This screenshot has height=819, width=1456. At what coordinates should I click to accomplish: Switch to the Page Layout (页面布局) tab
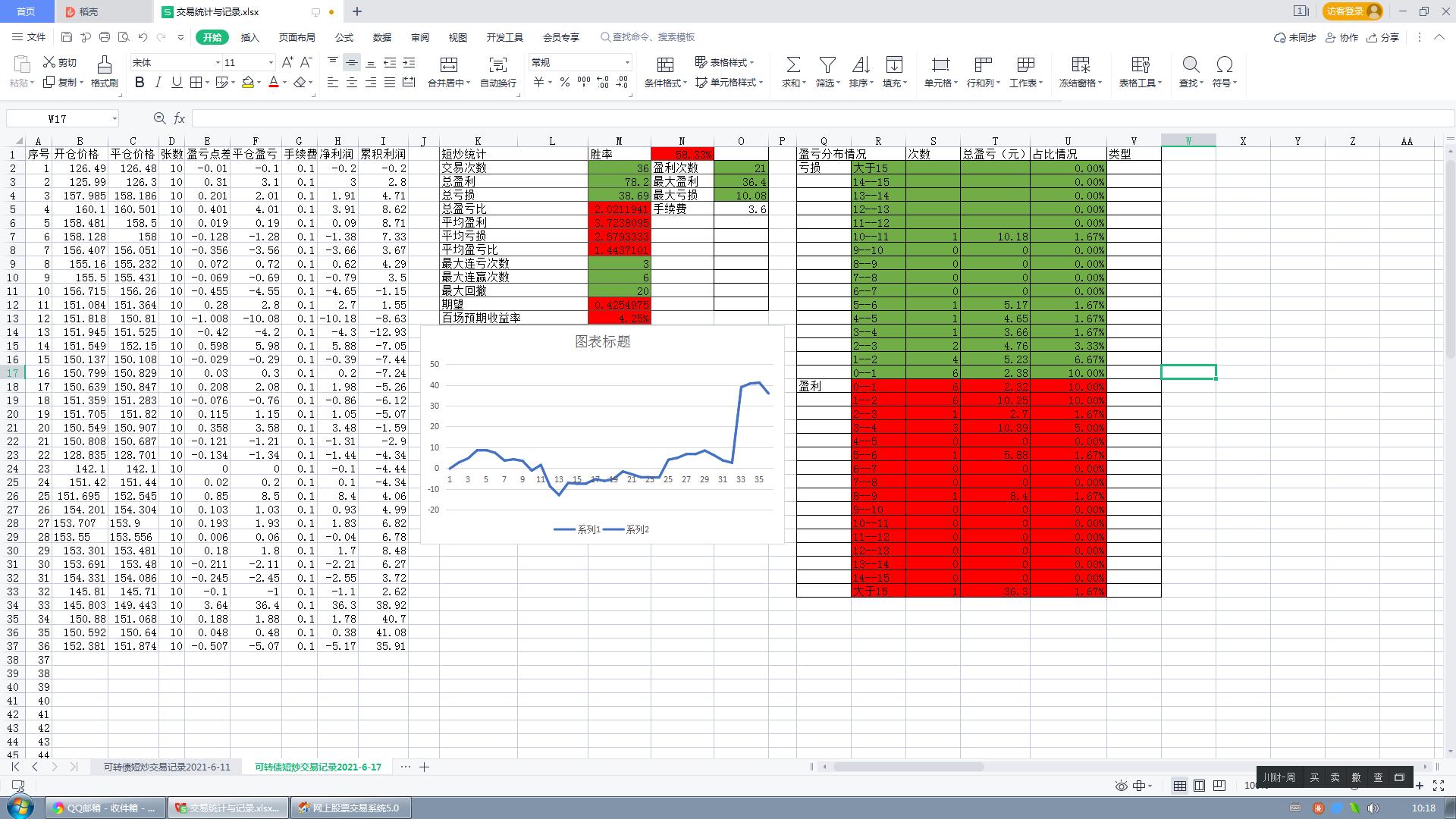[297, 37]
